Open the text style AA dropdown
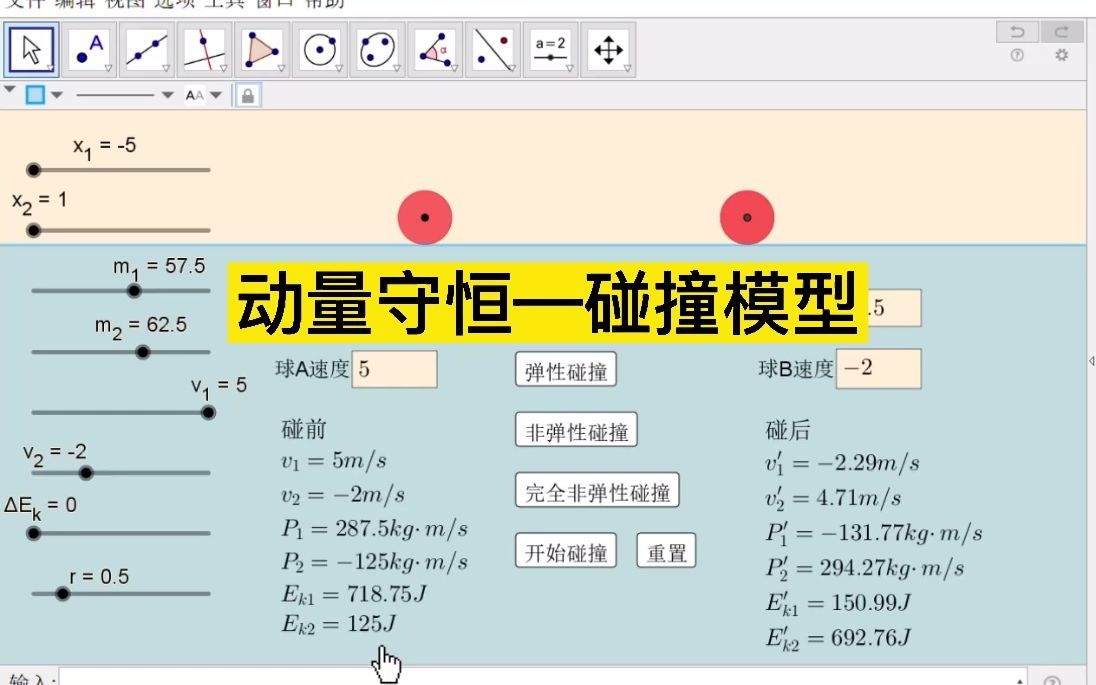Screen dimensions: 1096x685 pos(214,95)
